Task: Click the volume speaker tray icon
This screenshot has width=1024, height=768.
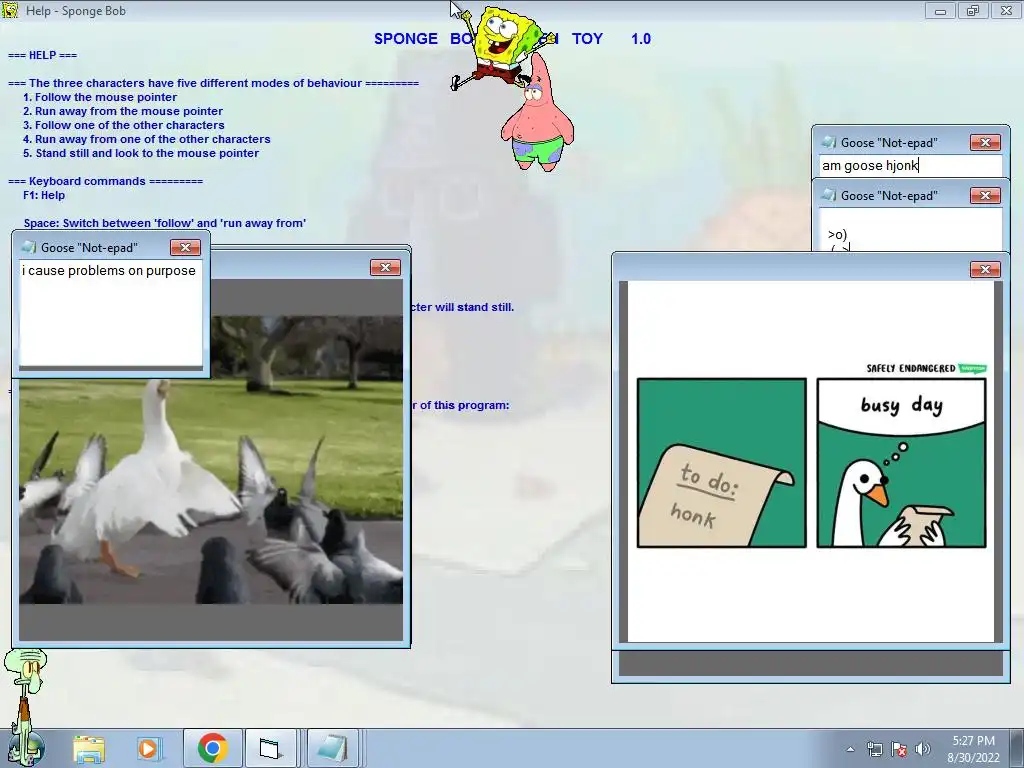Action: [922, 749]
